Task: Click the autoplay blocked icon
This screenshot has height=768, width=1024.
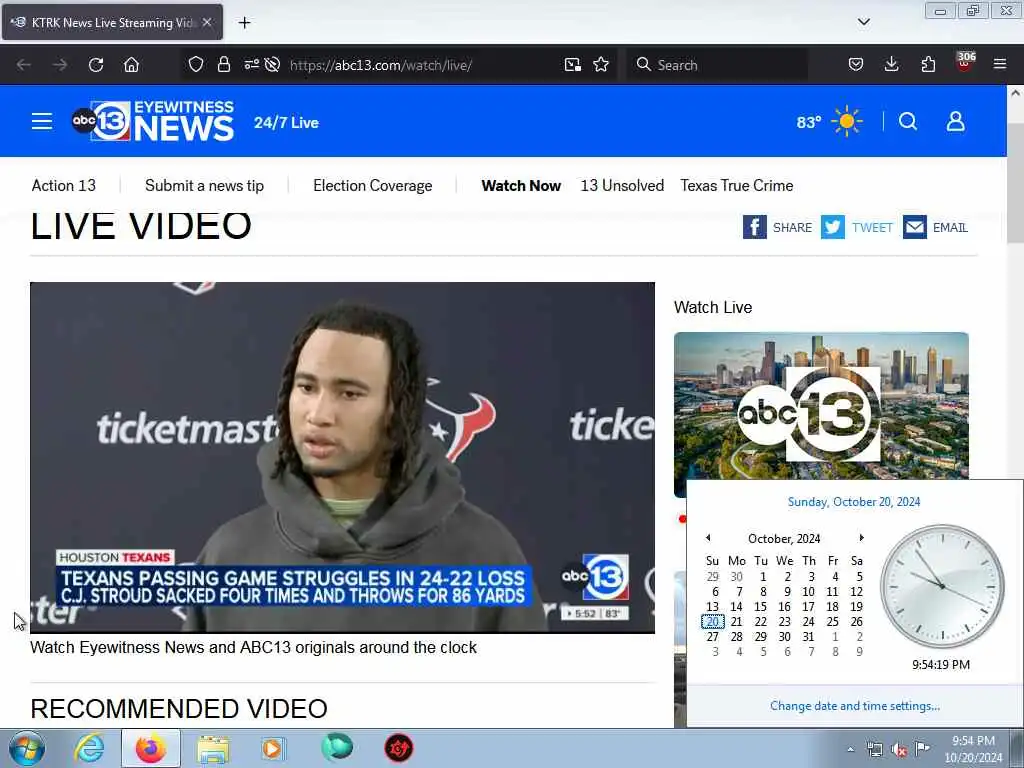Action: [273, 64]
